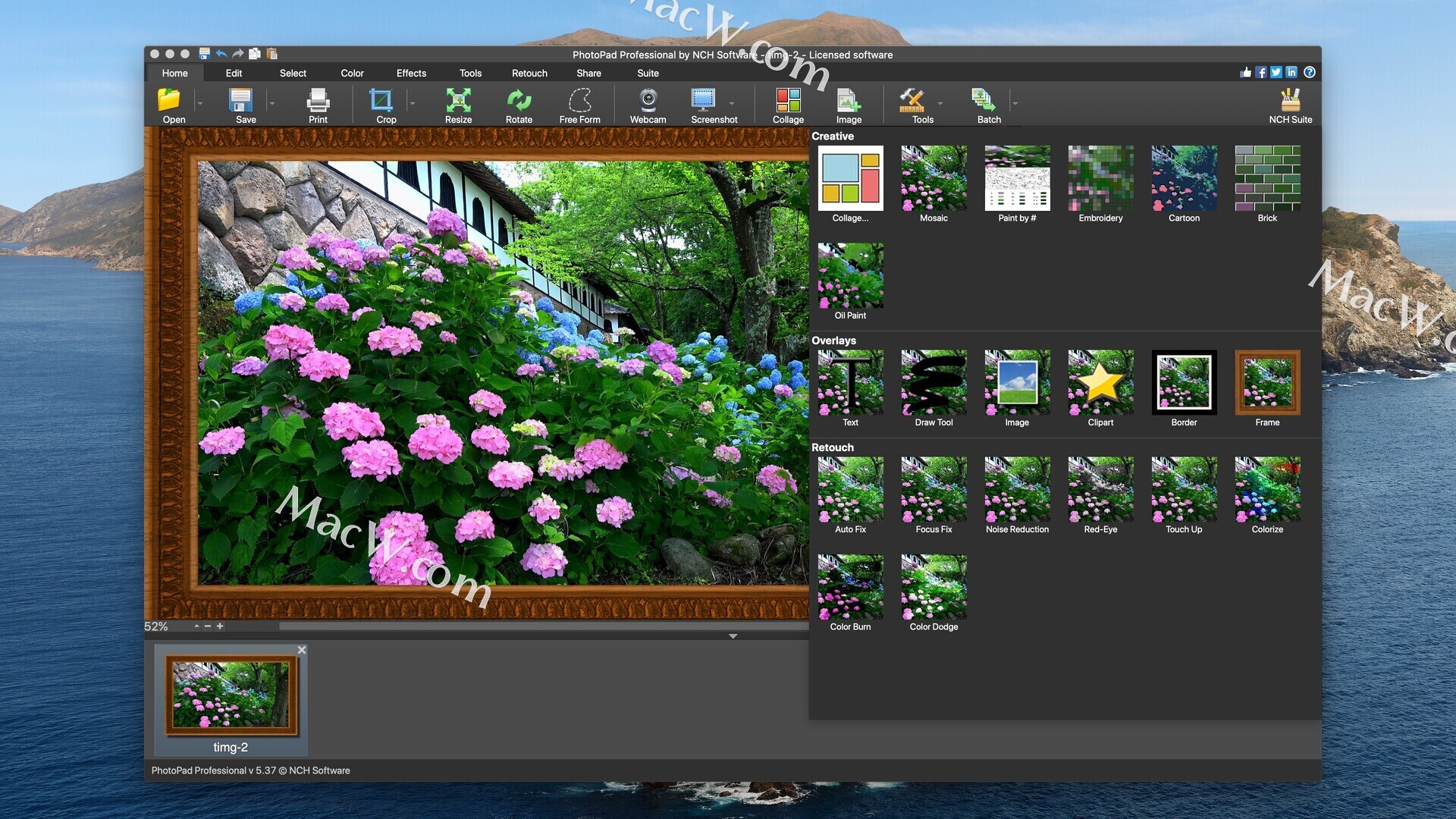Viewport: 1456px width, 819px height.
Task: Open the NCH Suite toolbar button
Action: tap(1290, 101)
